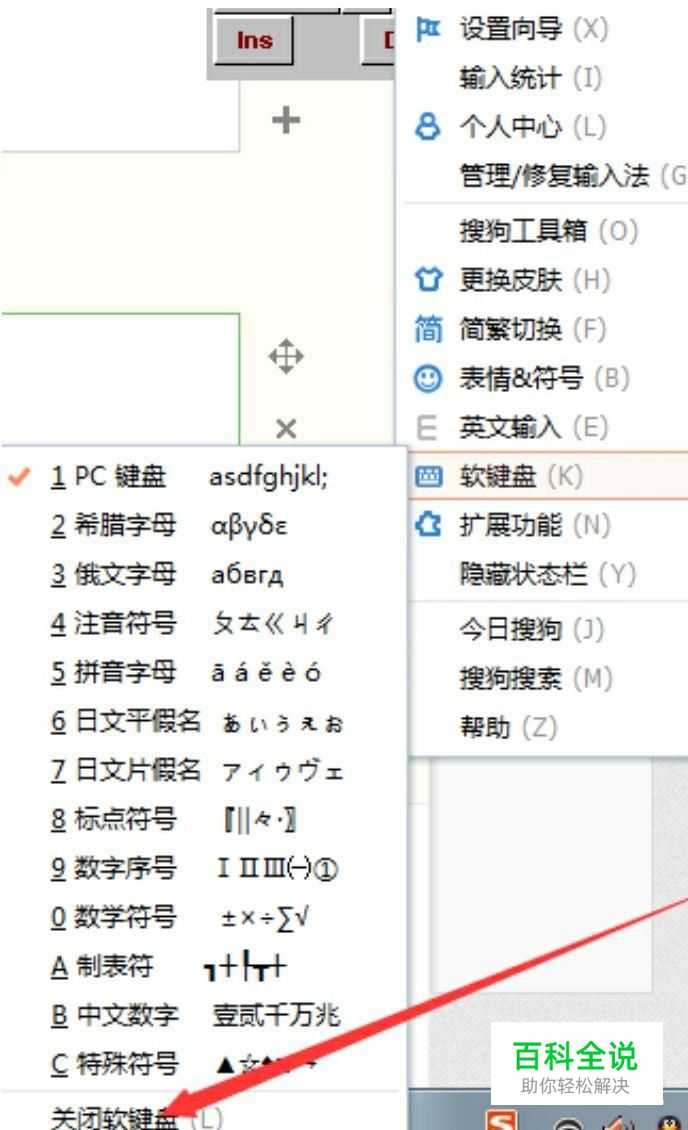The image size is (688, 1130).
Task: Click the plus icon on soft keyboard panel
Action: click(x=286, y=120)
